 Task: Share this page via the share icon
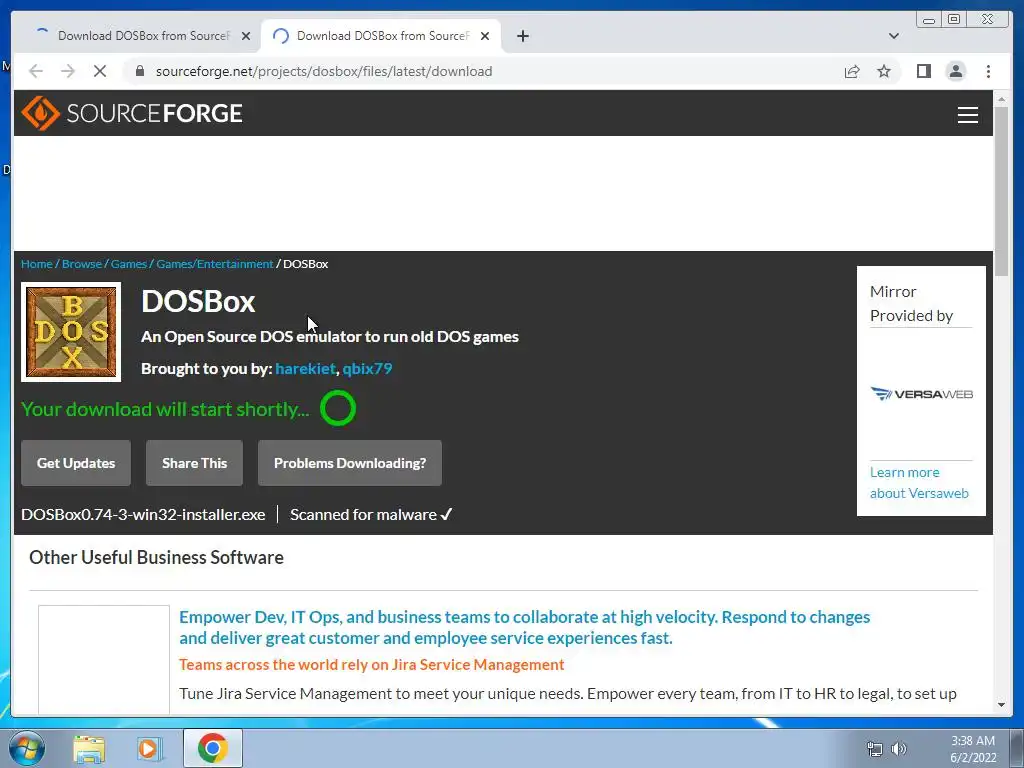tap(852, 71)
